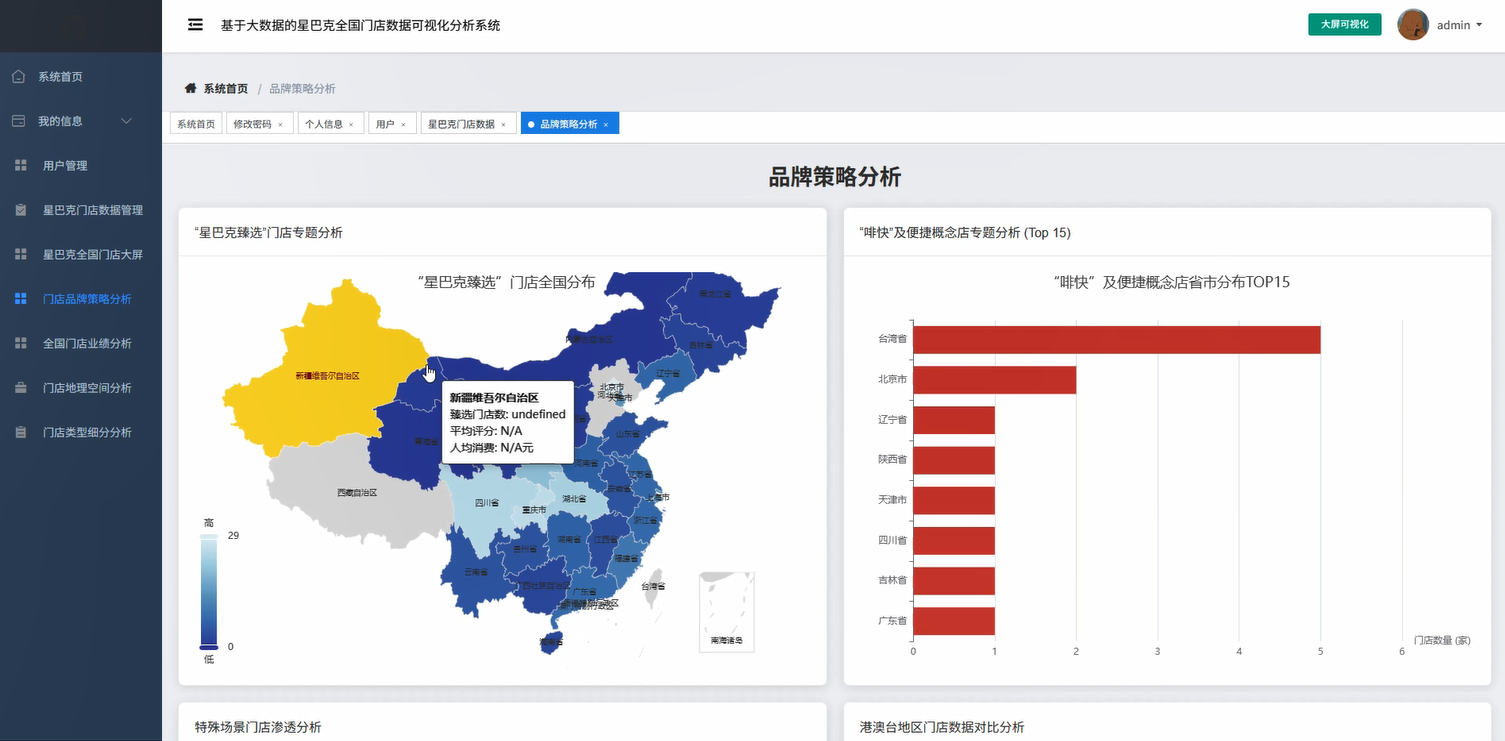Toggle the sidebar with the hamburger icon
This screenshot has height=741, width=1505.
195,24
